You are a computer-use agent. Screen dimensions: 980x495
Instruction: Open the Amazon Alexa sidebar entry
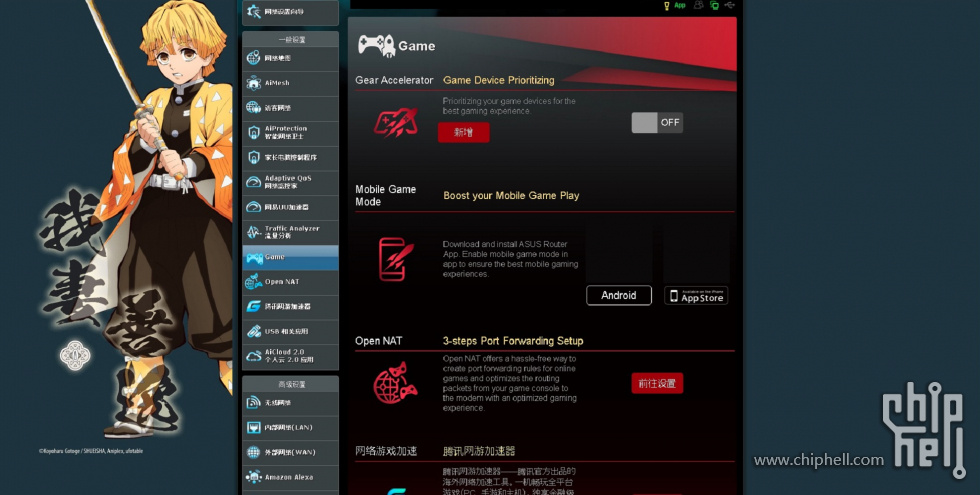pos(291,478)
